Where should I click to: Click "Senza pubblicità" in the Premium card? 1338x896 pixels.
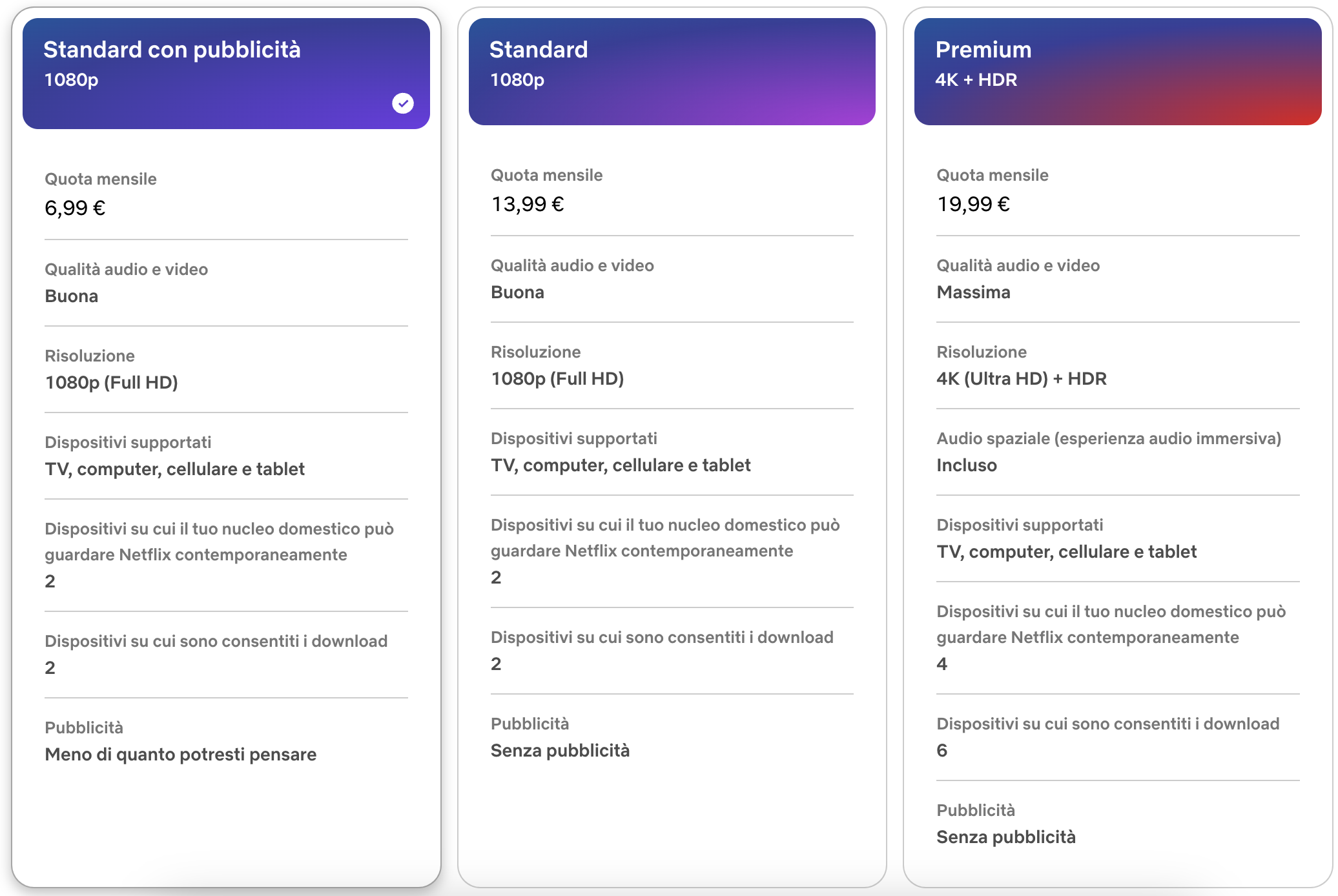[x=1005, y=837]
